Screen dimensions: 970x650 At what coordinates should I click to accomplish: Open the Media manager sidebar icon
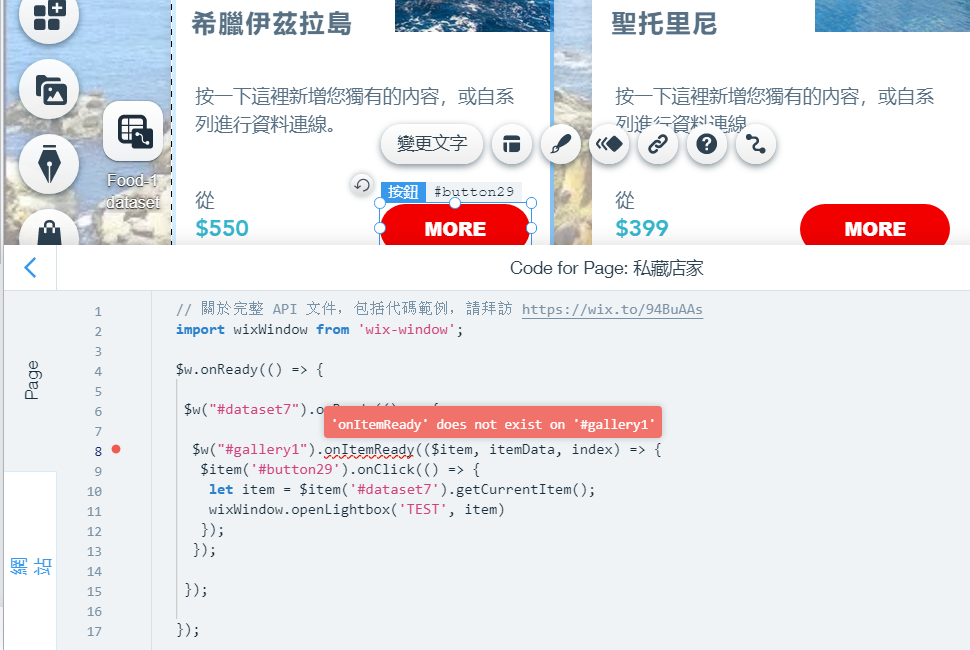pyautogui.click(x=49, y=90)
